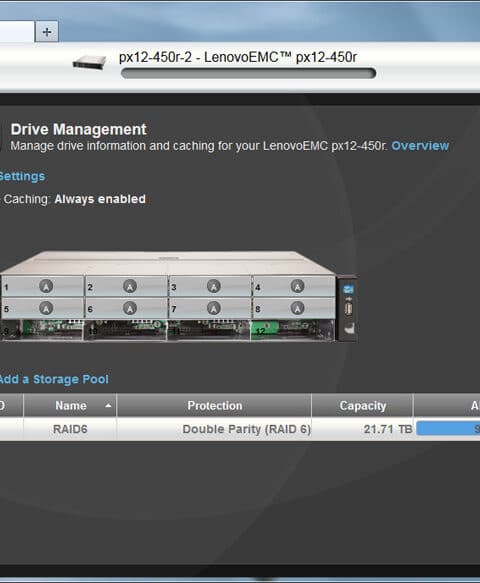480x583 pixels.
Task: Click the px12-450r device thumbnail in header
Action: point(90,62)
